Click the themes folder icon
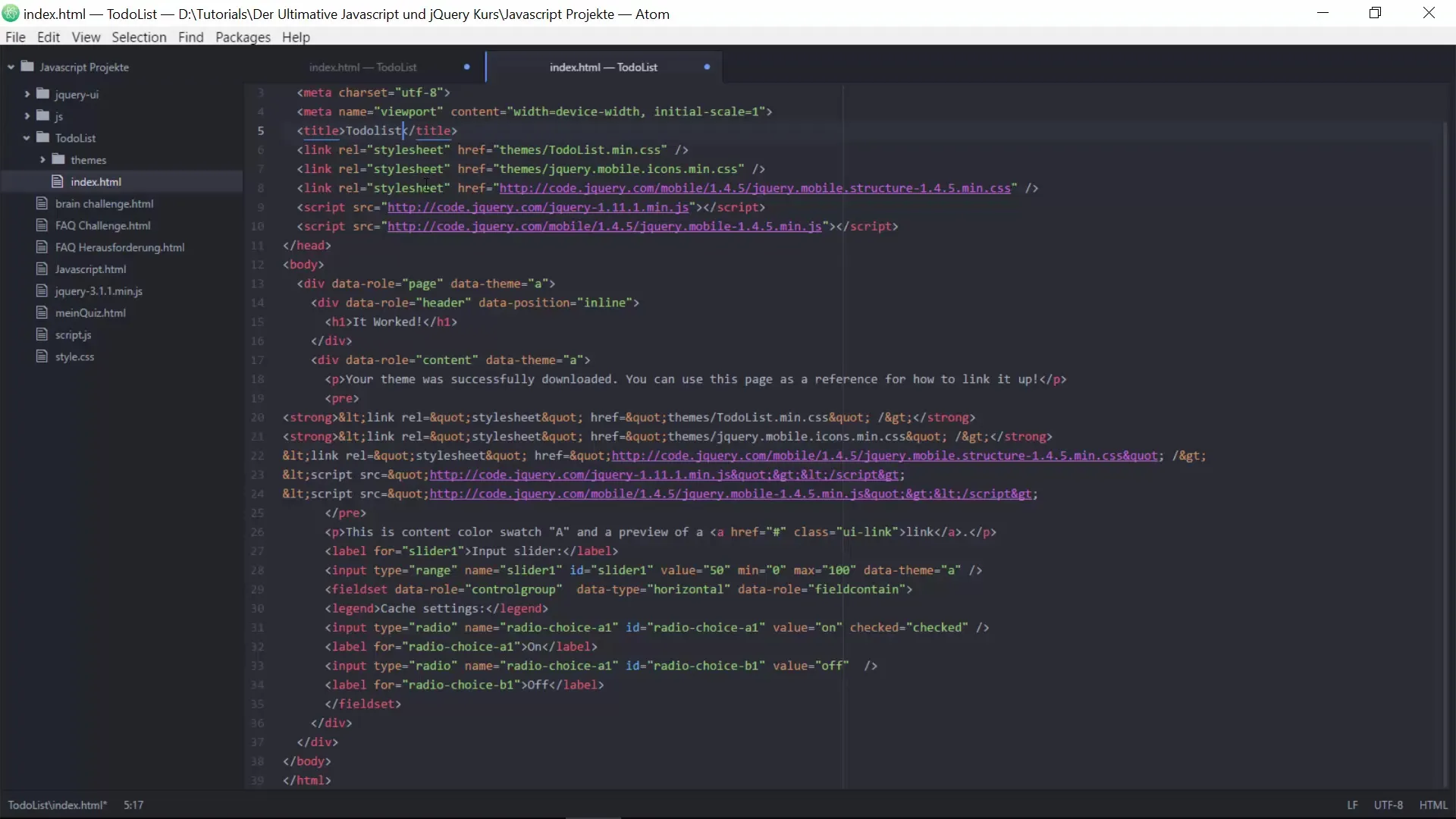This screenshot has width=1456, height=819. point(58,160)
